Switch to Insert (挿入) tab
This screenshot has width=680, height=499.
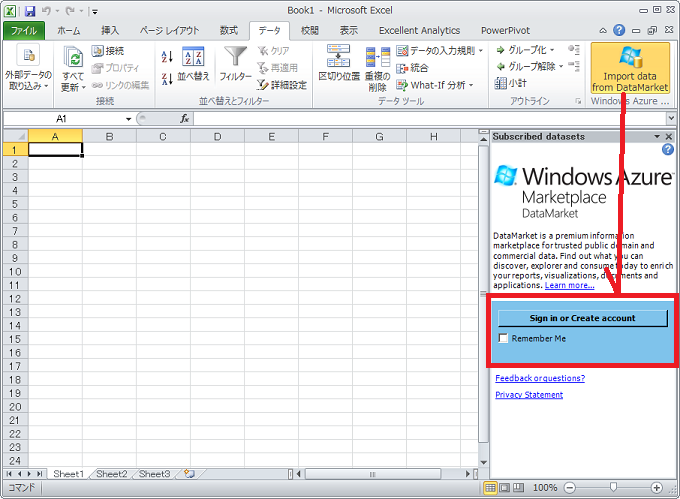[110, 30]
